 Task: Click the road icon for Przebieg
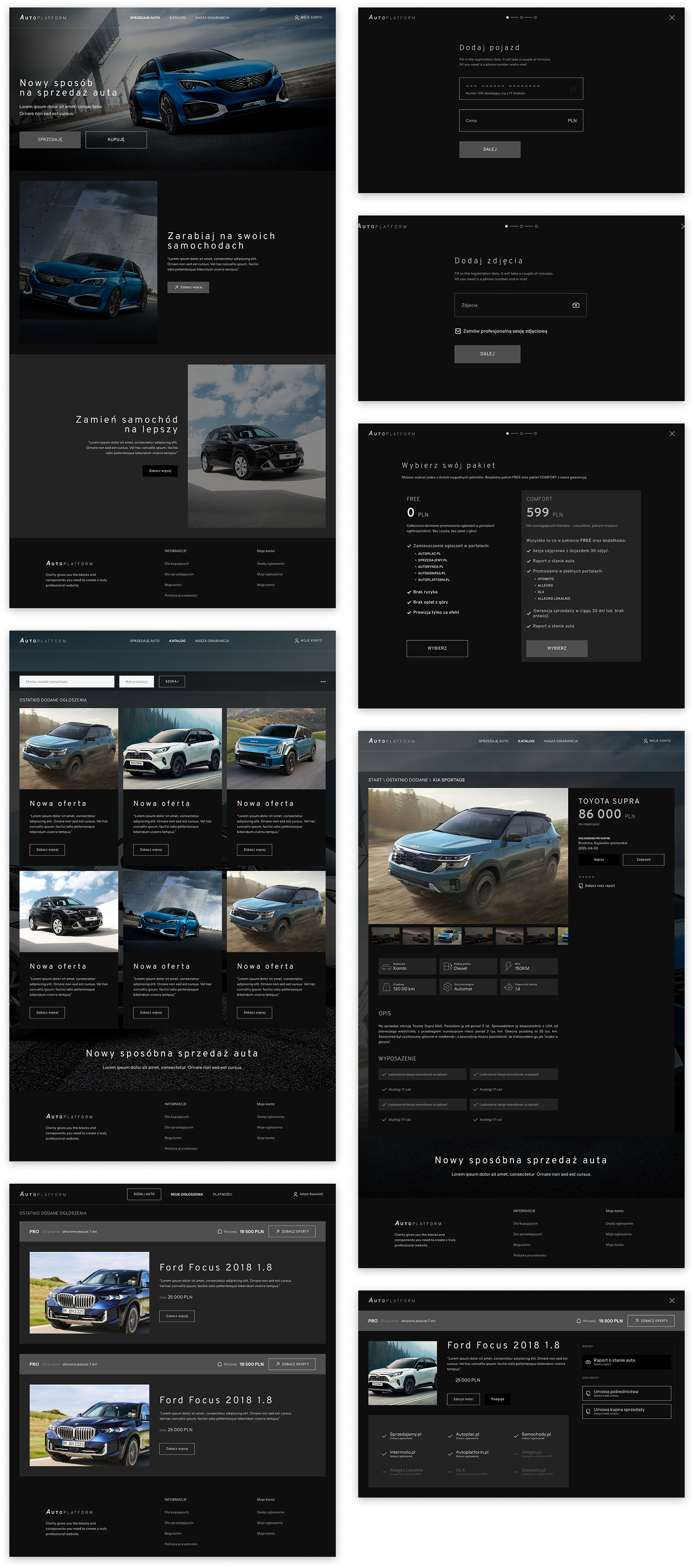(x=386, y=987)
